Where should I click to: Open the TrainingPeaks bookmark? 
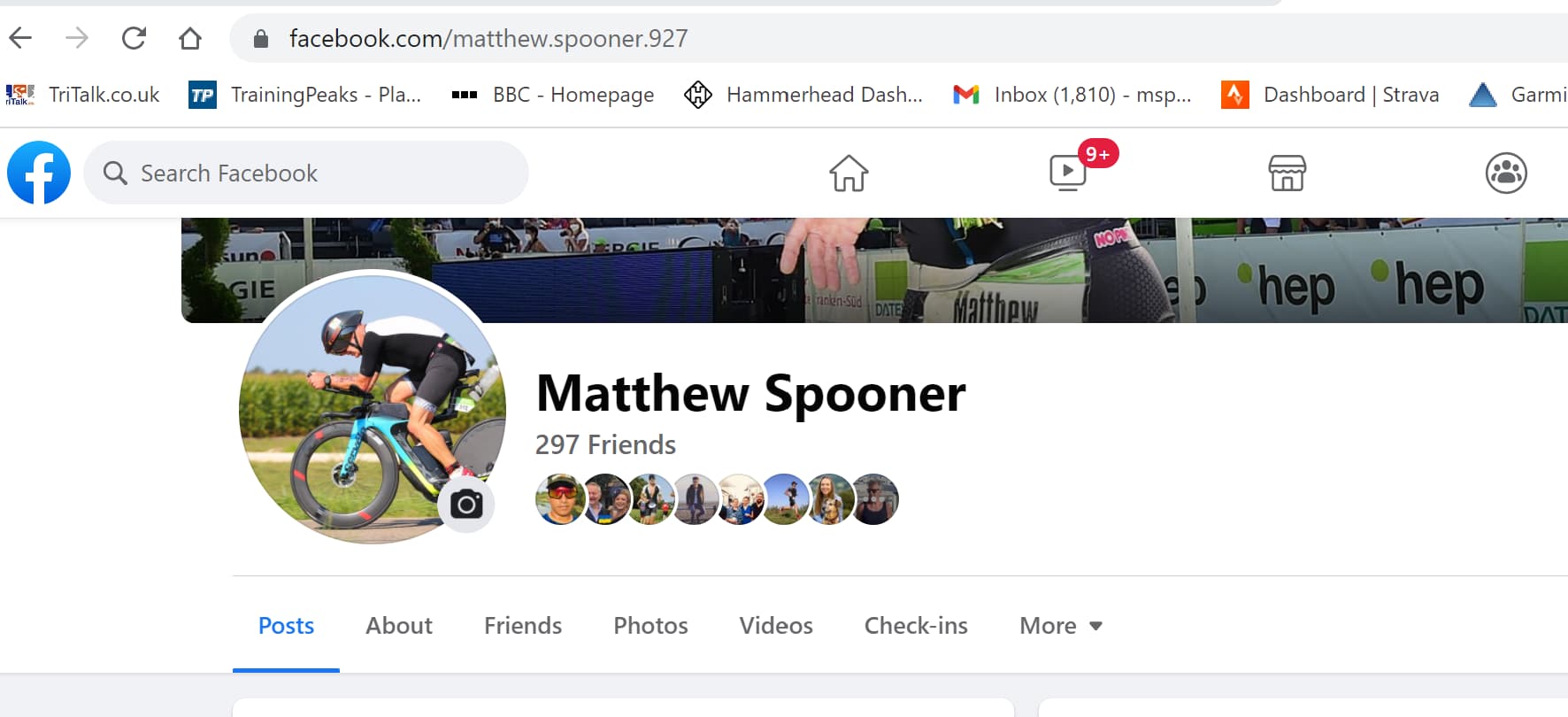[x=305, y=95]
